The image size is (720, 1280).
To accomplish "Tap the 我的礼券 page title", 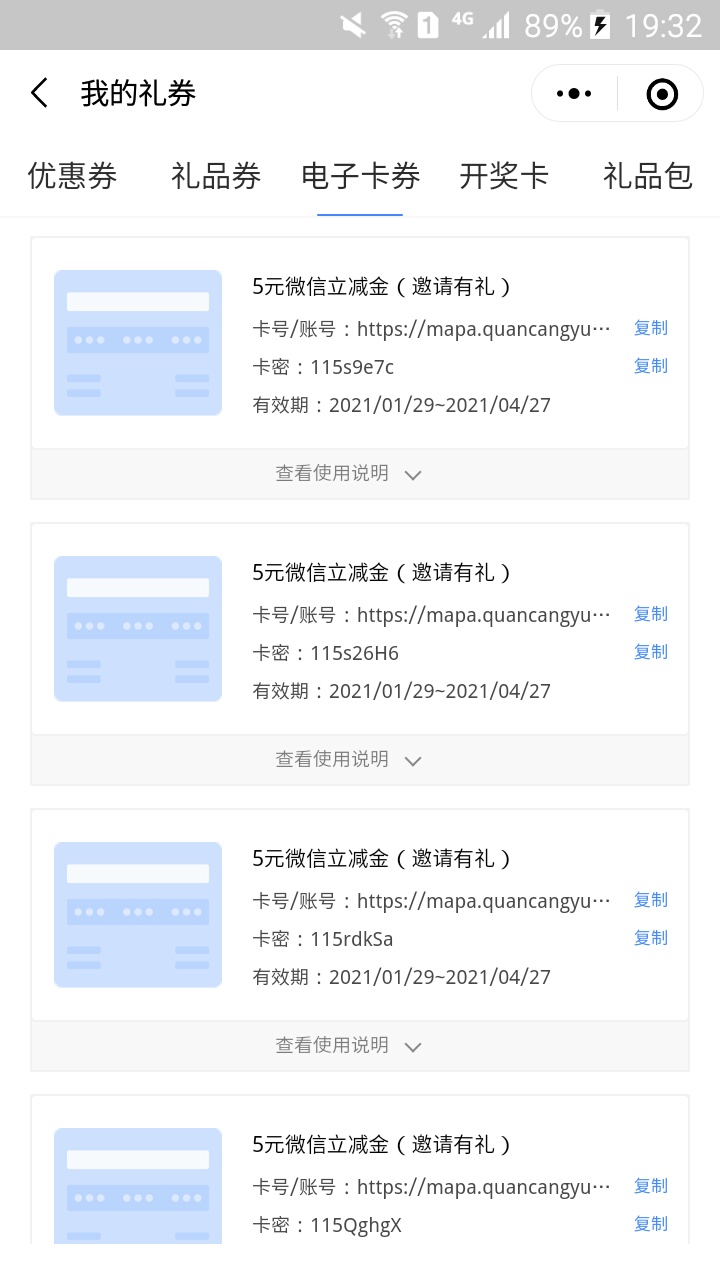I will pyautogui.click(x=138, y=94).
